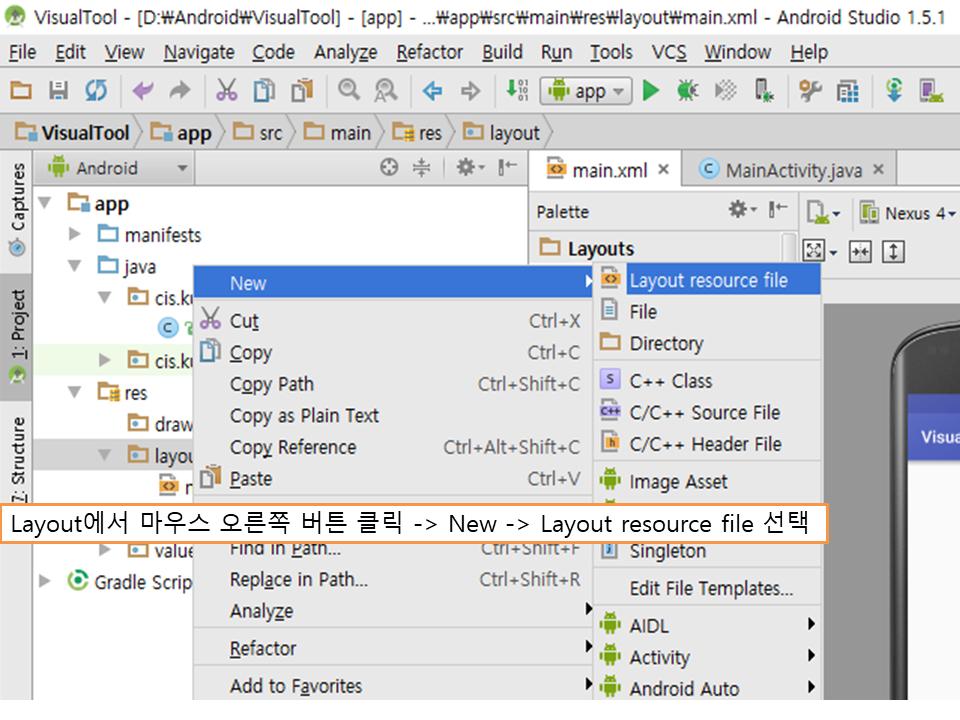Click the Make Project build icon
The image size is (960, 720).
tap(517, 91)
